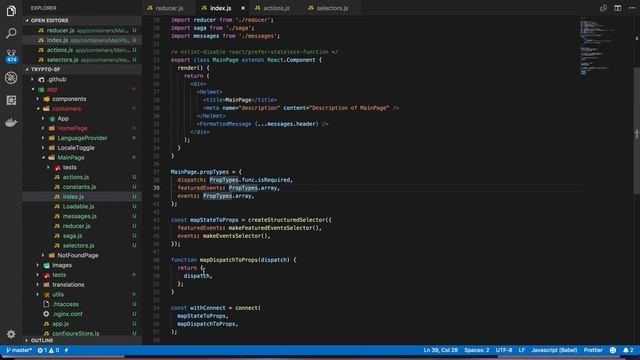Change indentation via Spaces: 2

click(x=476, y=350)
